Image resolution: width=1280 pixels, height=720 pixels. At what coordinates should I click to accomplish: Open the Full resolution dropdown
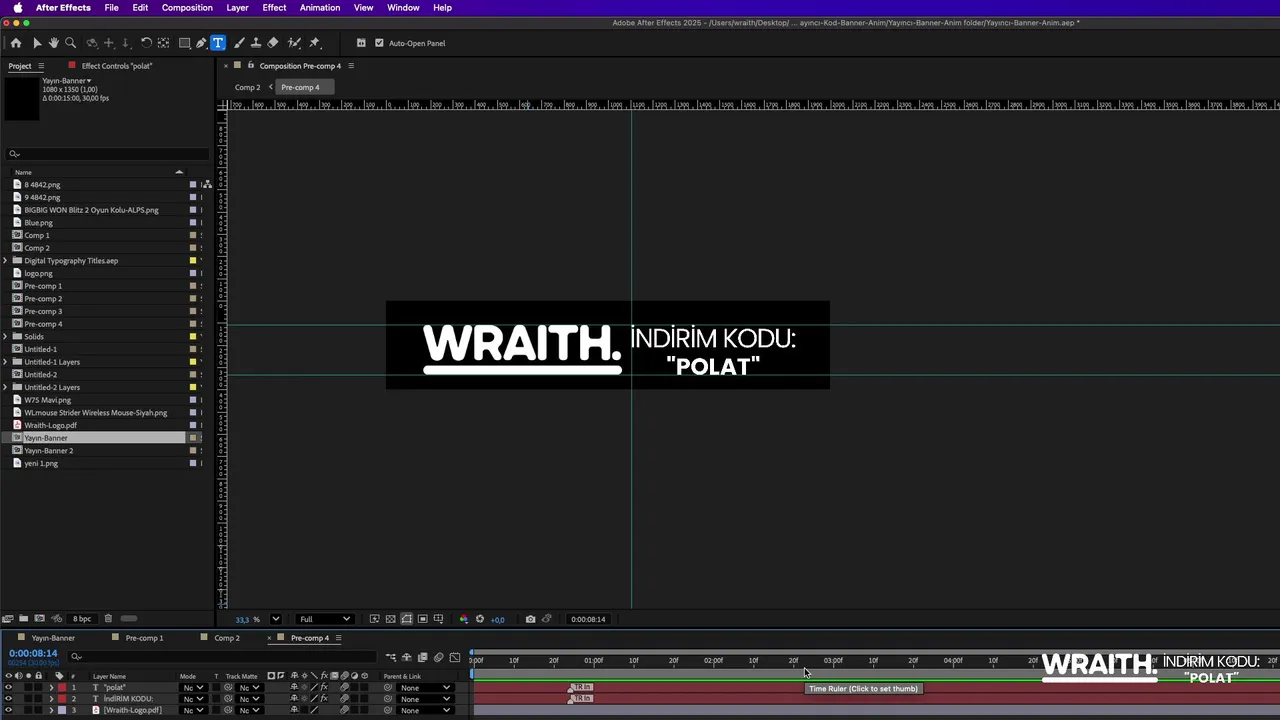(325, 619)
